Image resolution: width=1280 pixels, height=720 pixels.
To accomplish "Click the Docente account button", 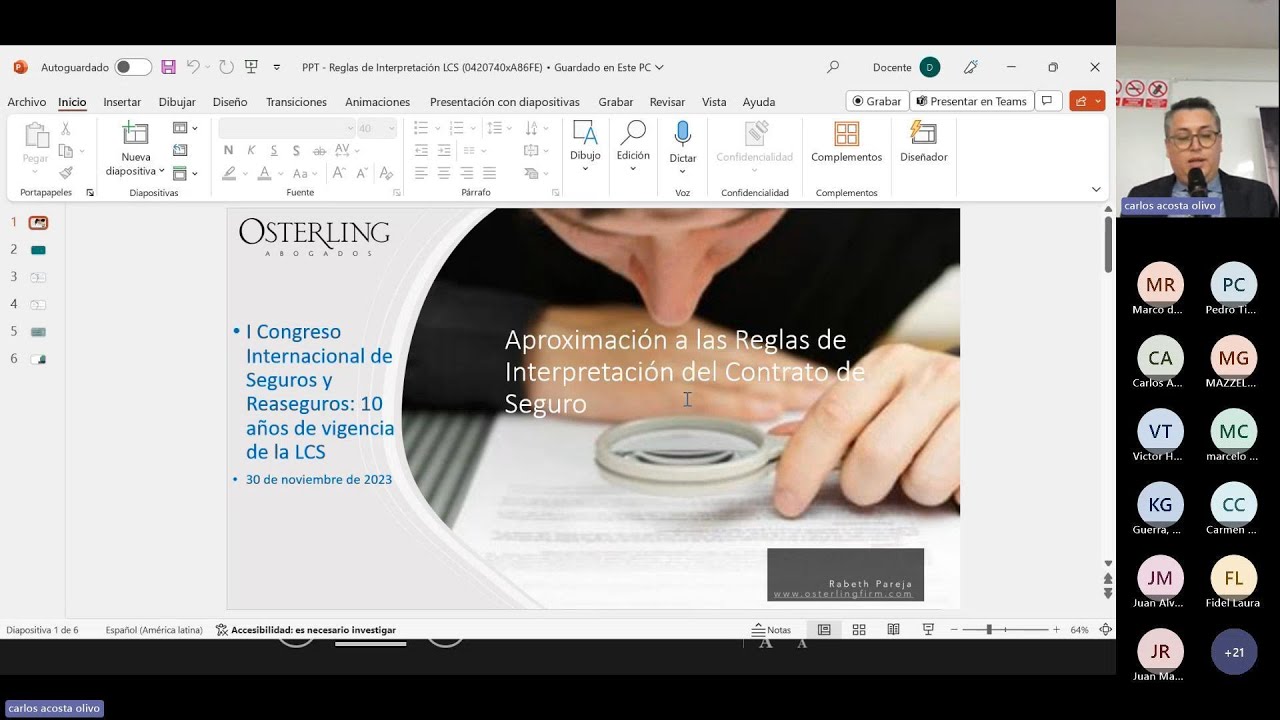I will coord(906,67).
